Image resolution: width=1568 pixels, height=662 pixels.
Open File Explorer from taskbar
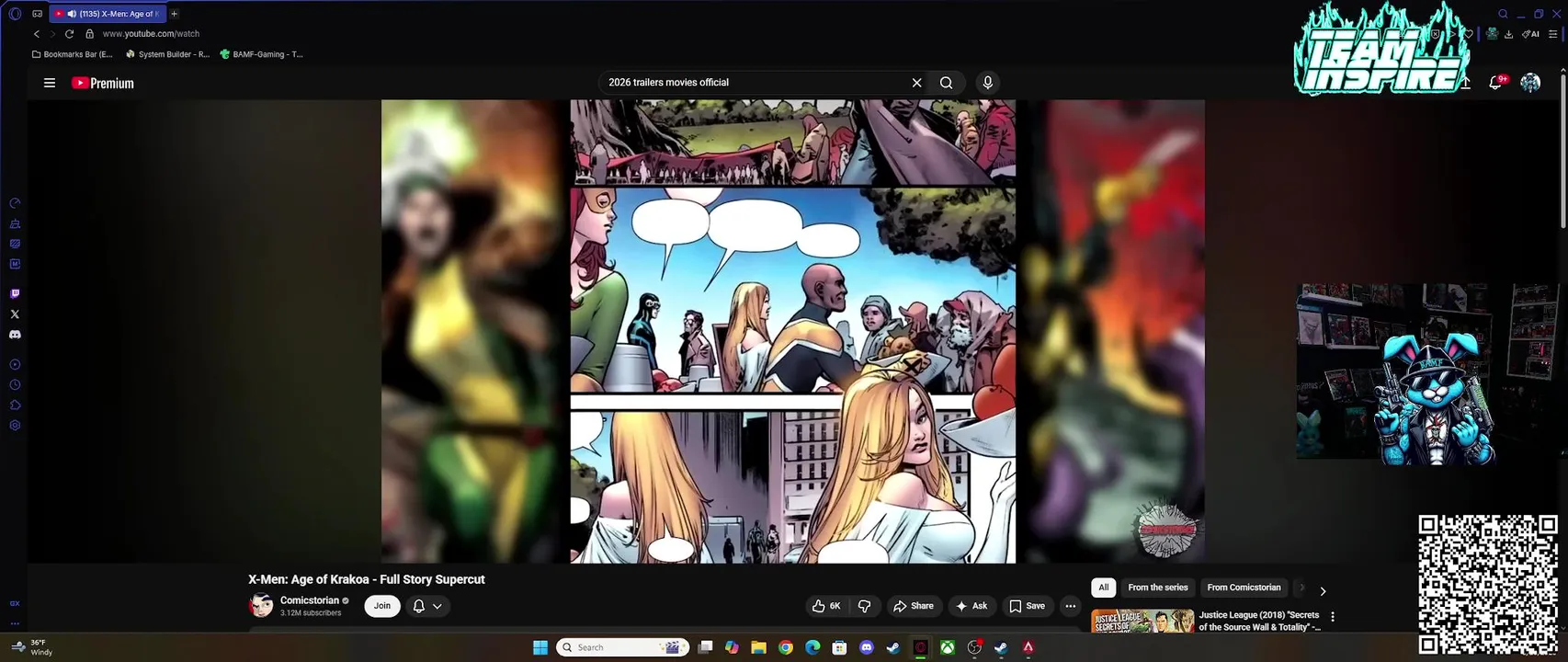click(x=758, y=647)
